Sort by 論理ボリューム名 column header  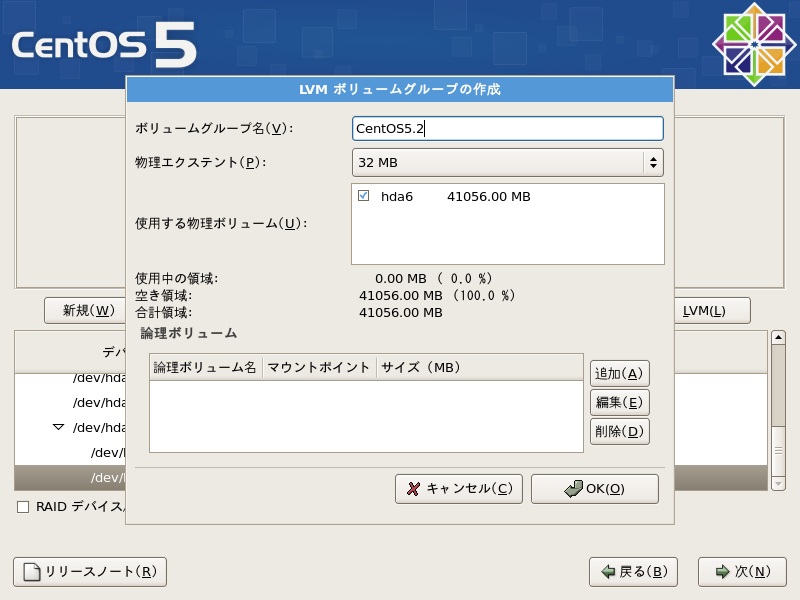point(206,367)
